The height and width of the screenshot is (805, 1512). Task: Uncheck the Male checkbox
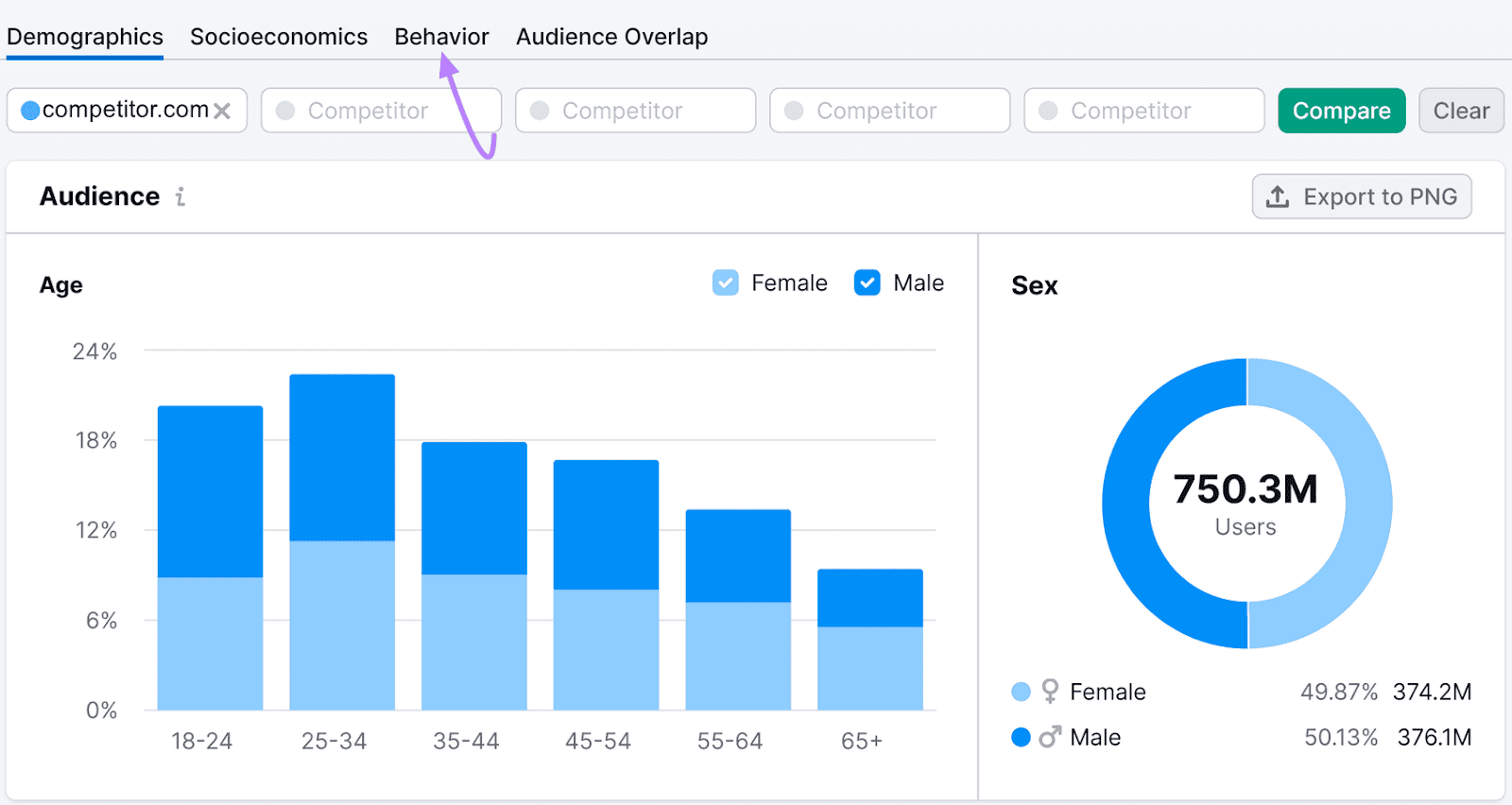point(867,283)
